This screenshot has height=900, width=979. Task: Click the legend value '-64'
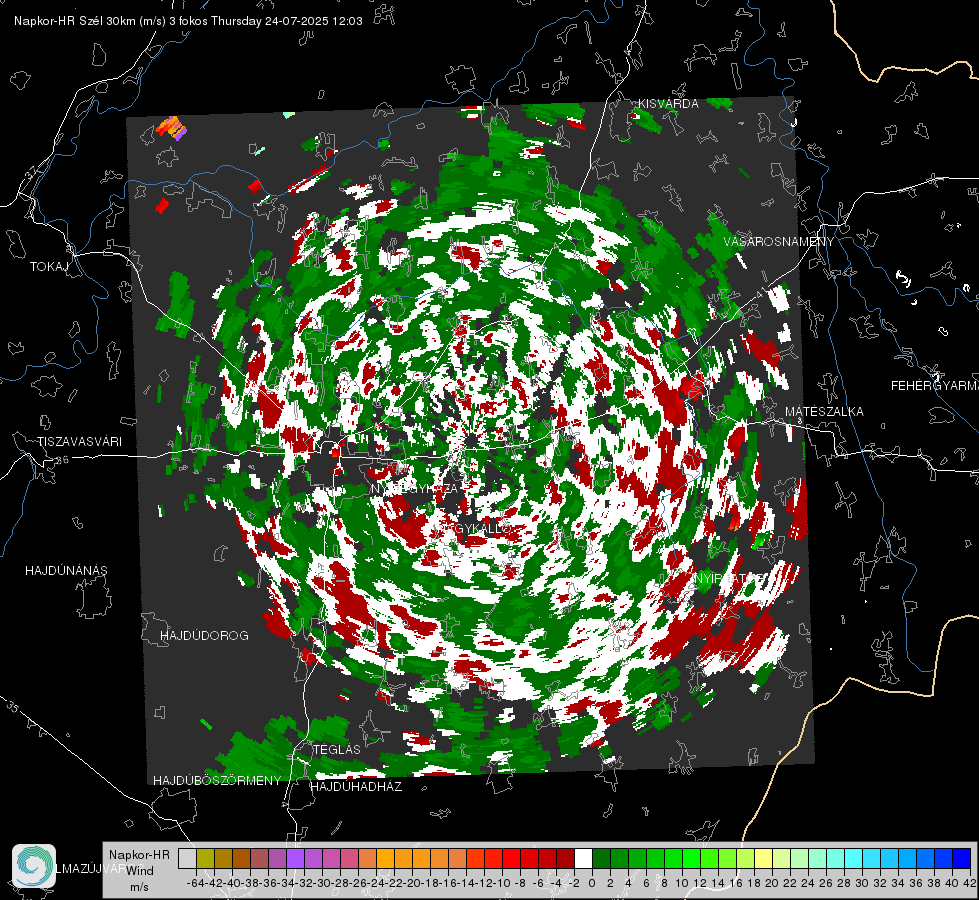point(196,883)
